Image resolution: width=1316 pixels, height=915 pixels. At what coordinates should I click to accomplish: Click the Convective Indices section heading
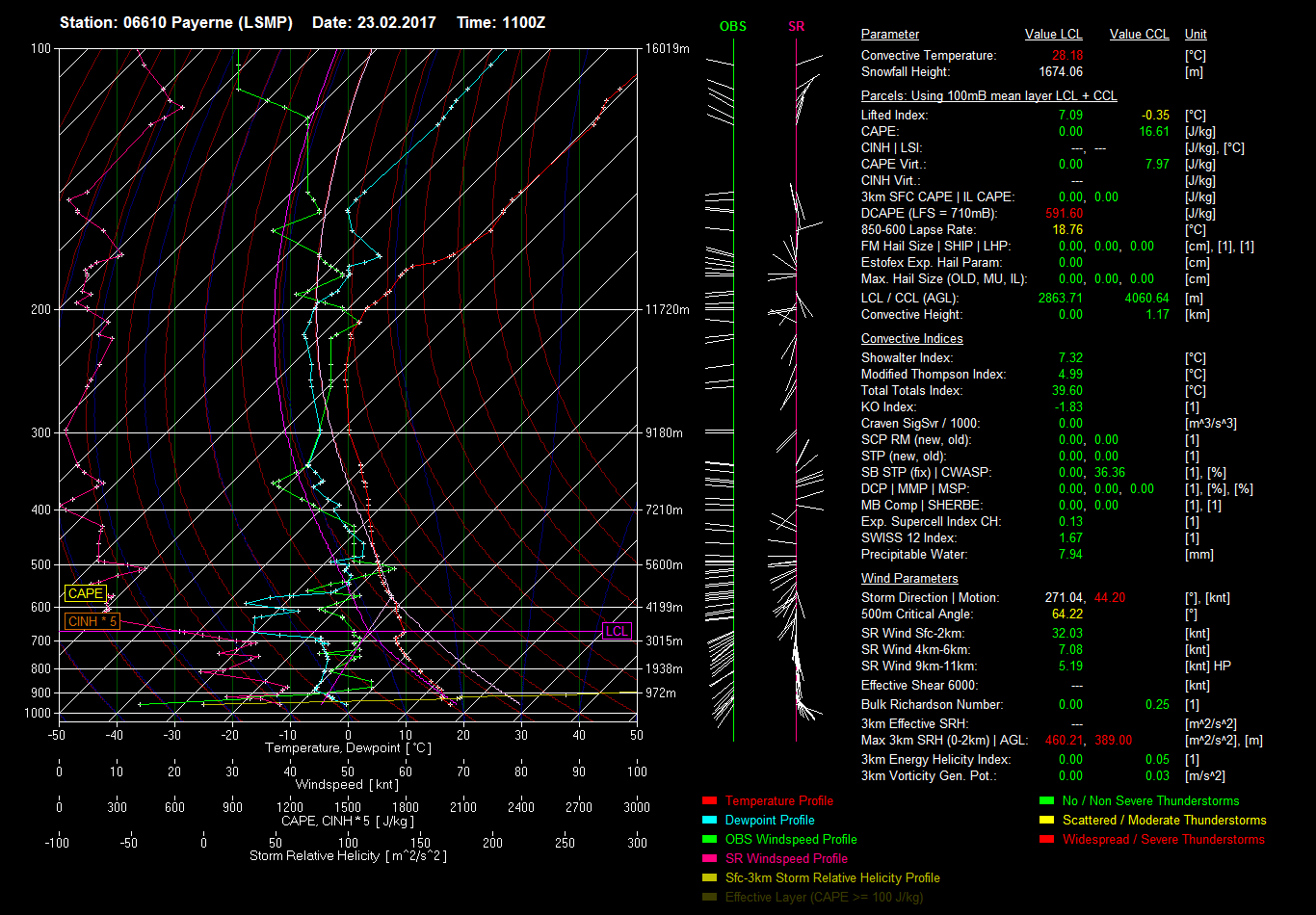click(x=911, y=339)
